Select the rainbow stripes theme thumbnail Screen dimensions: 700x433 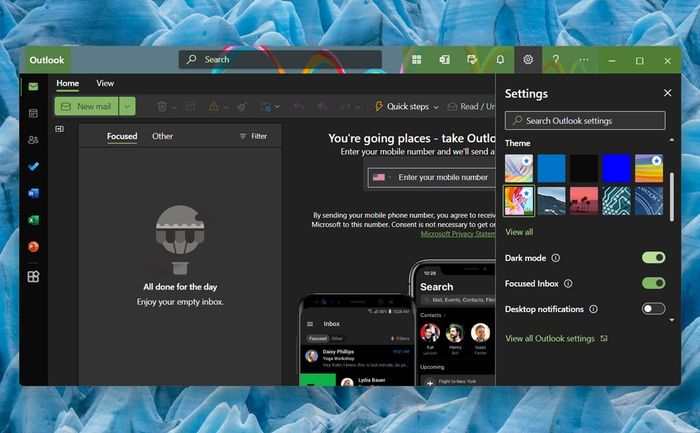649,168
